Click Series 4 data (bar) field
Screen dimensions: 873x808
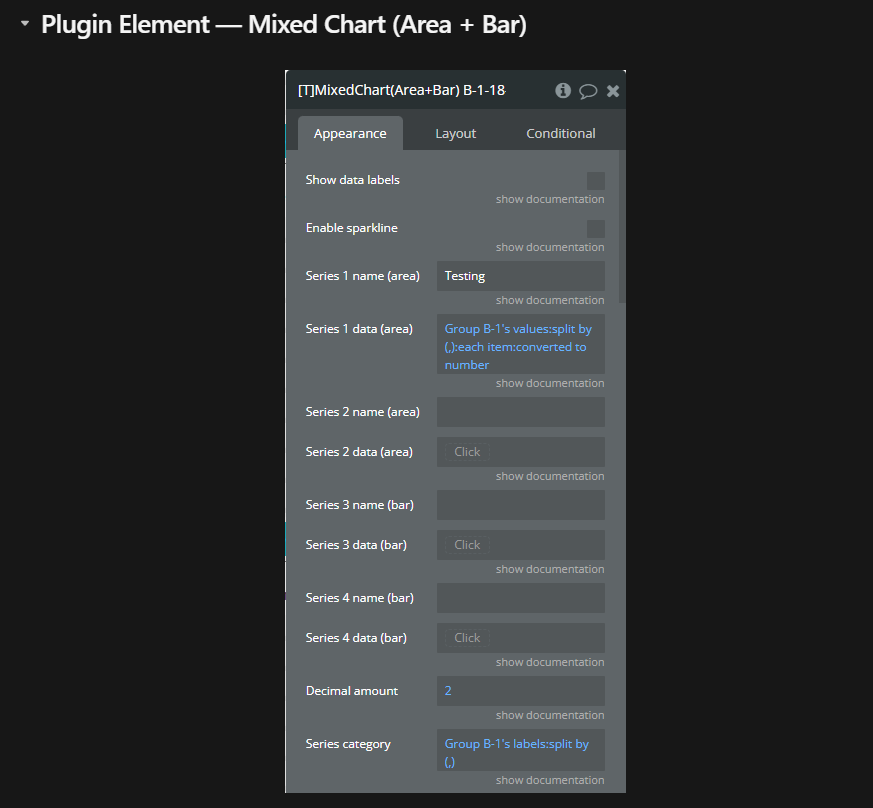point(520,638)
